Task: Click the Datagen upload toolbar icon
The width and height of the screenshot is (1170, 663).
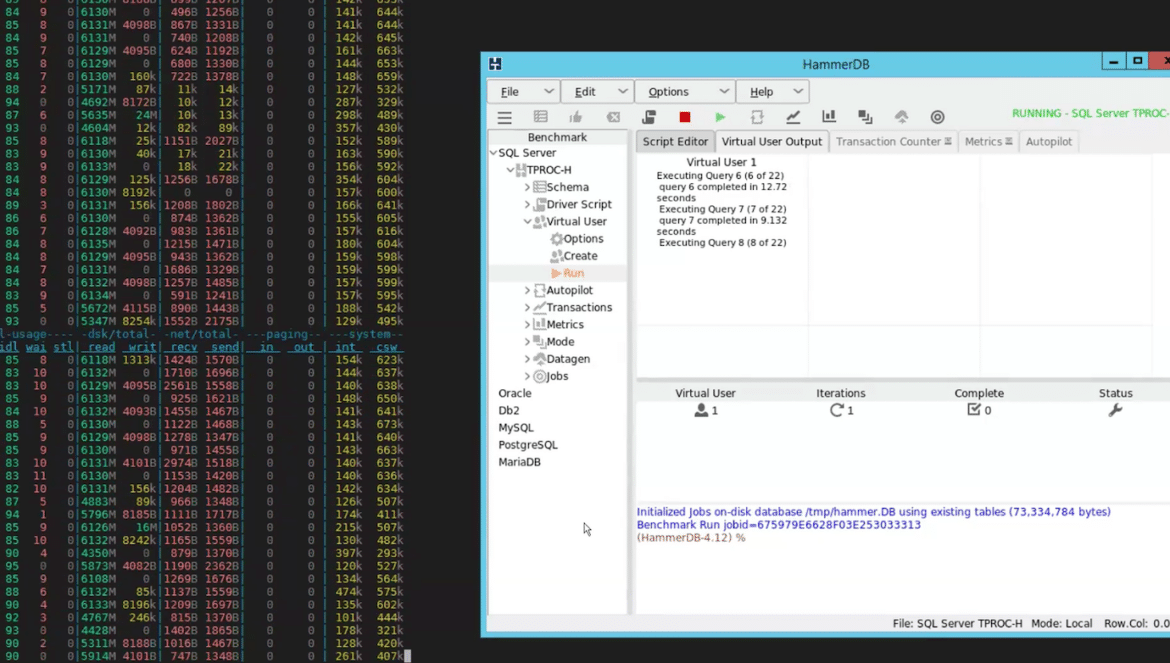Action: pyautogui.click(x=901, y=117)
